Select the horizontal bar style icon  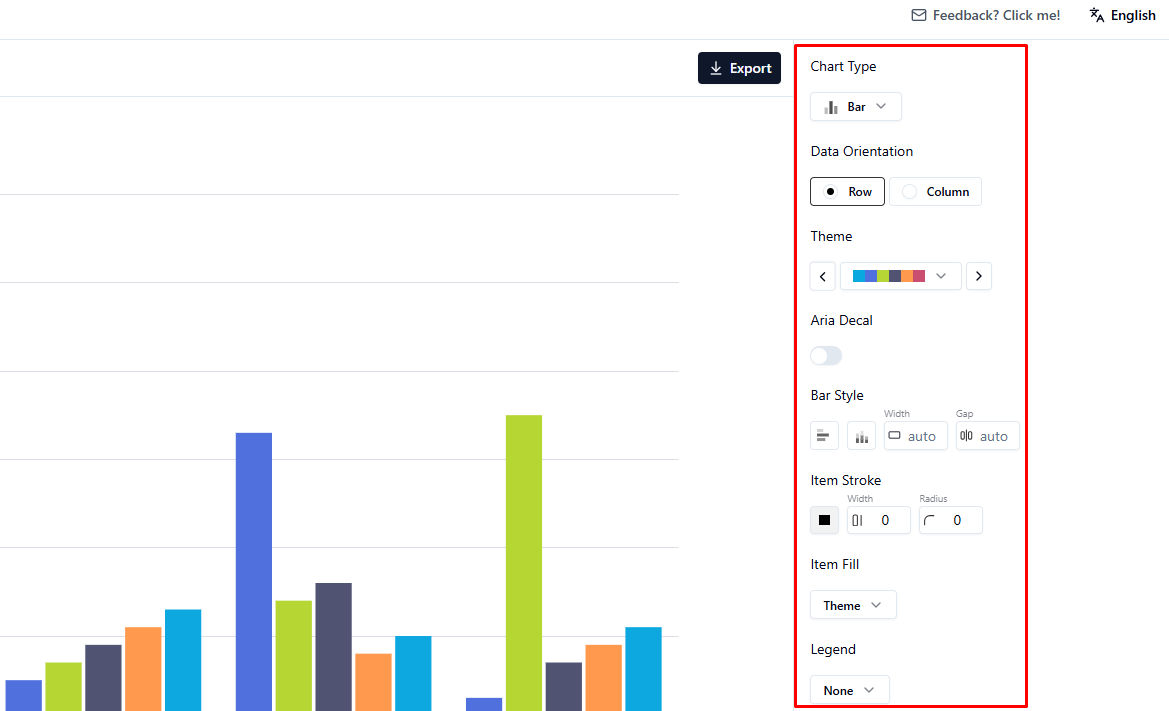pyautogui.click(x=824, y=436)
